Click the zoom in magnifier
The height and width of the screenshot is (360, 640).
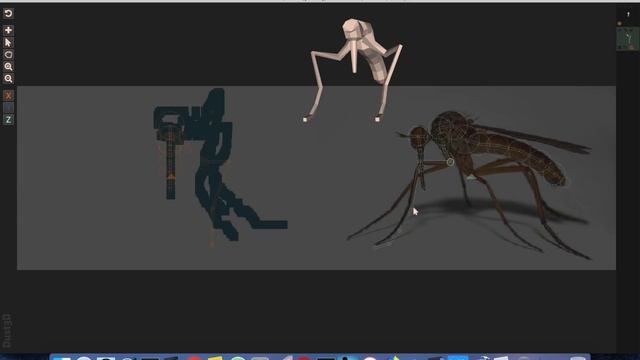click(8, 67)
